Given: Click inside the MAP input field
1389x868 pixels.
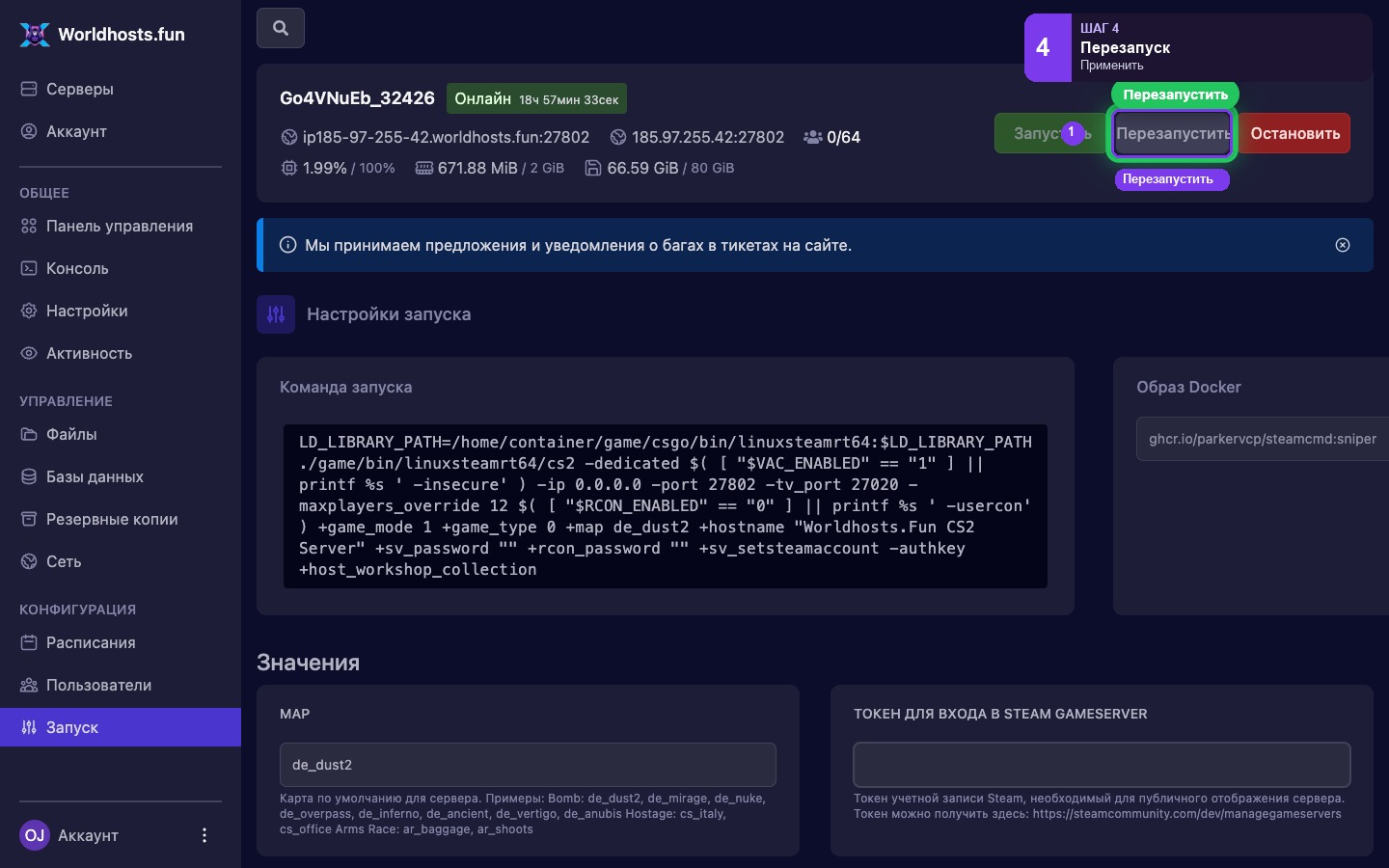Looking at the screenshot, I should point(528,765).
